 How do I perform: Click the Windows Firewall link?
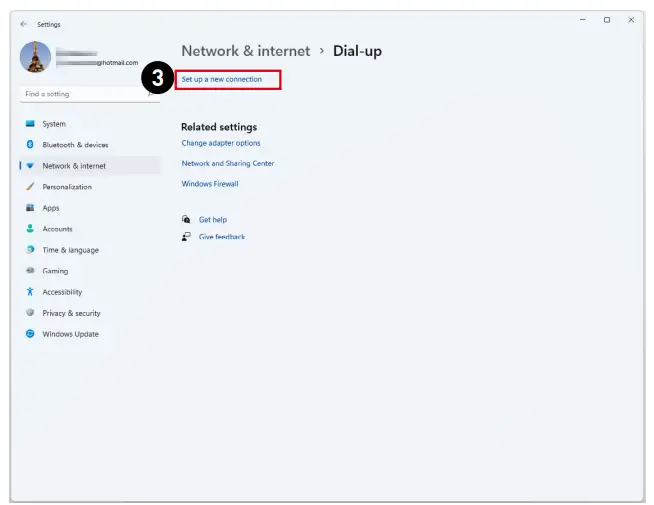tap(209, 184)
